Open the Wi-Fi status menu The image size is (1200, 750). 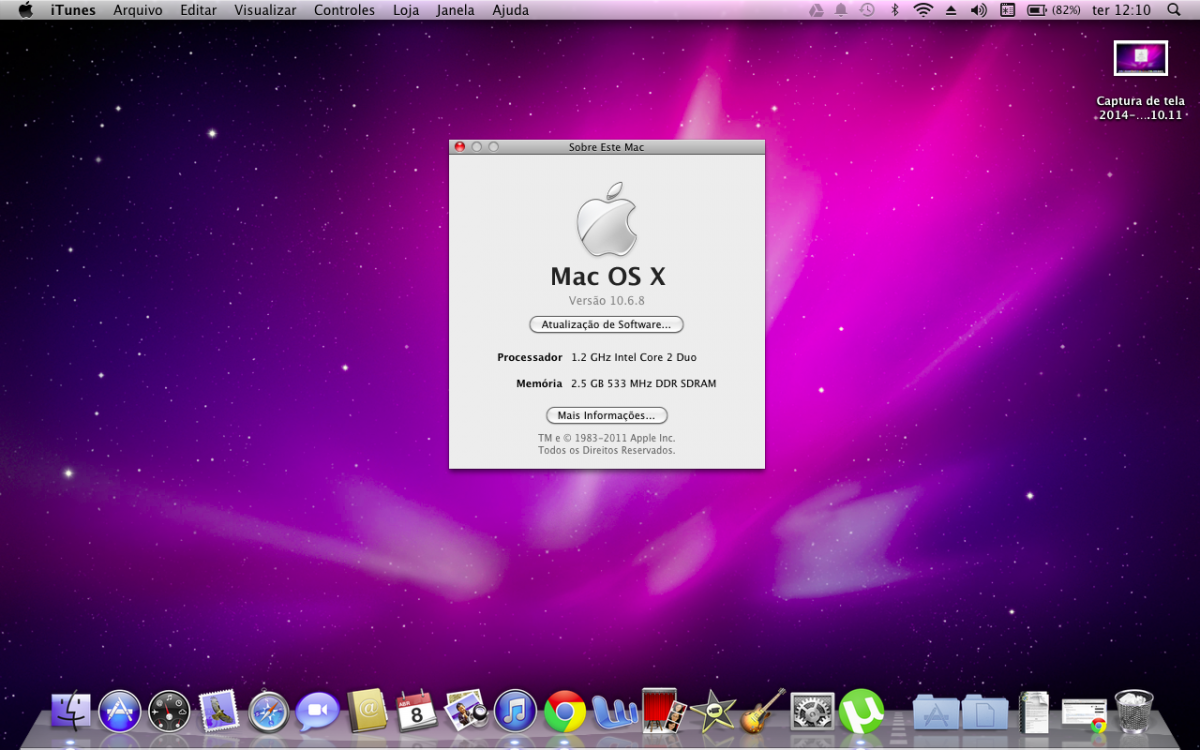(x=922, y=10)
